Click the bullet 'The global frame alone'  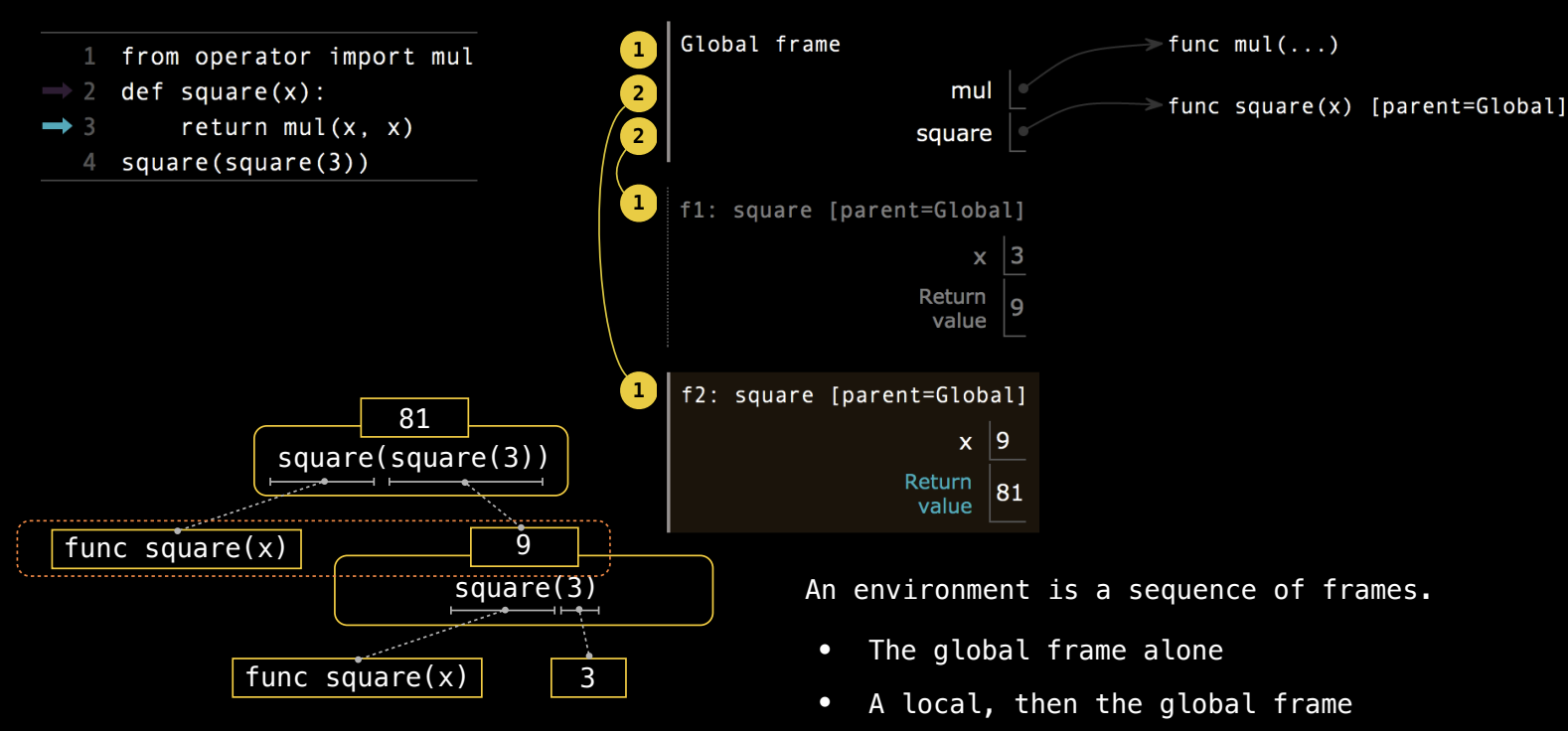[x=1045, y=651]
